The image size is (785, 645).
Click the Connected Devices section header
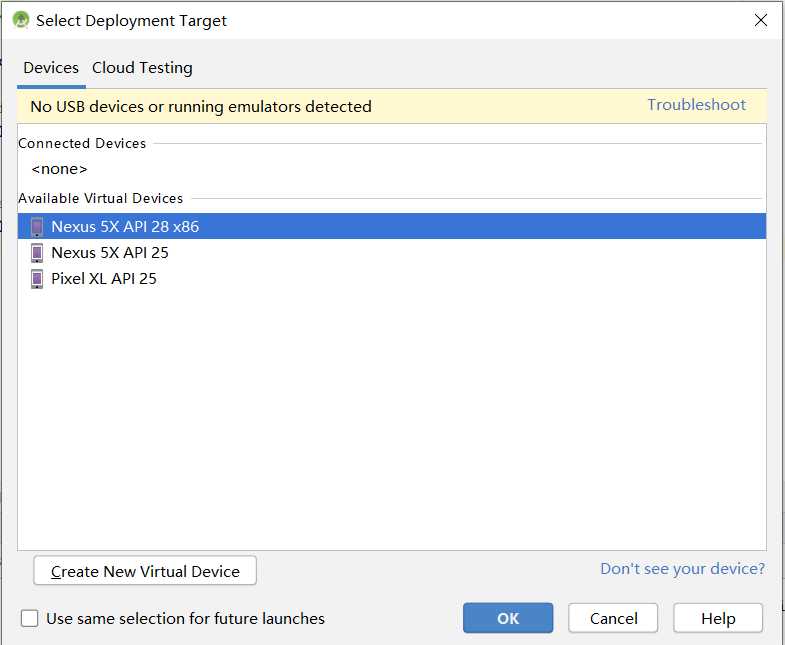[82, 144]
